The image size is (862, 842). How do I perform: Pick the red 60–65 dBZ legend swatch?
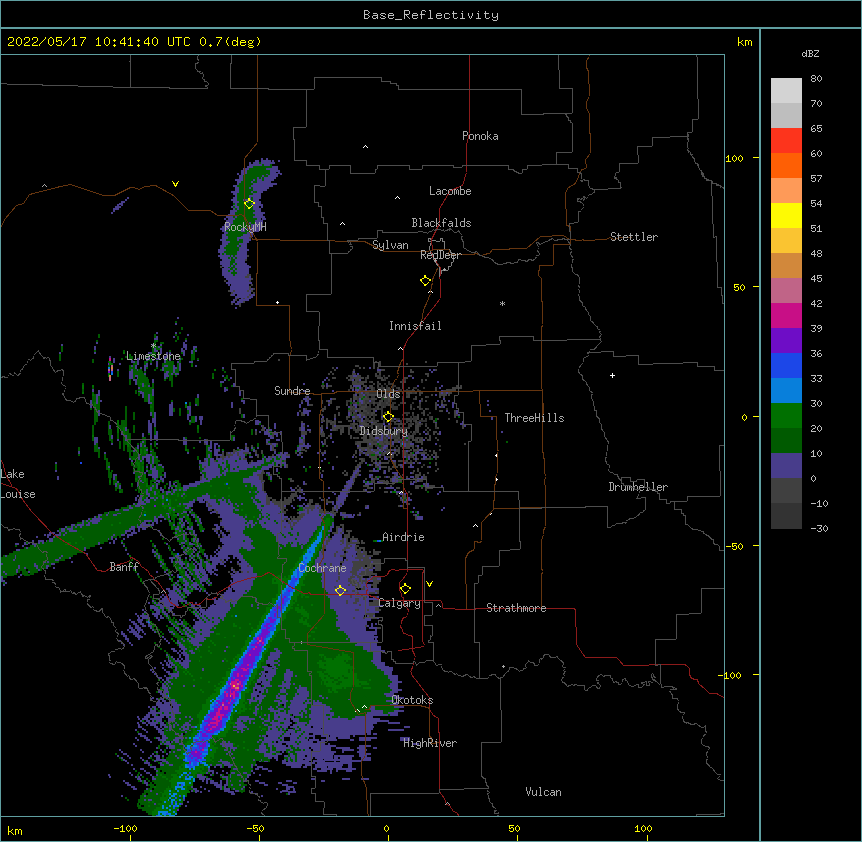click(x=786, y=141)
